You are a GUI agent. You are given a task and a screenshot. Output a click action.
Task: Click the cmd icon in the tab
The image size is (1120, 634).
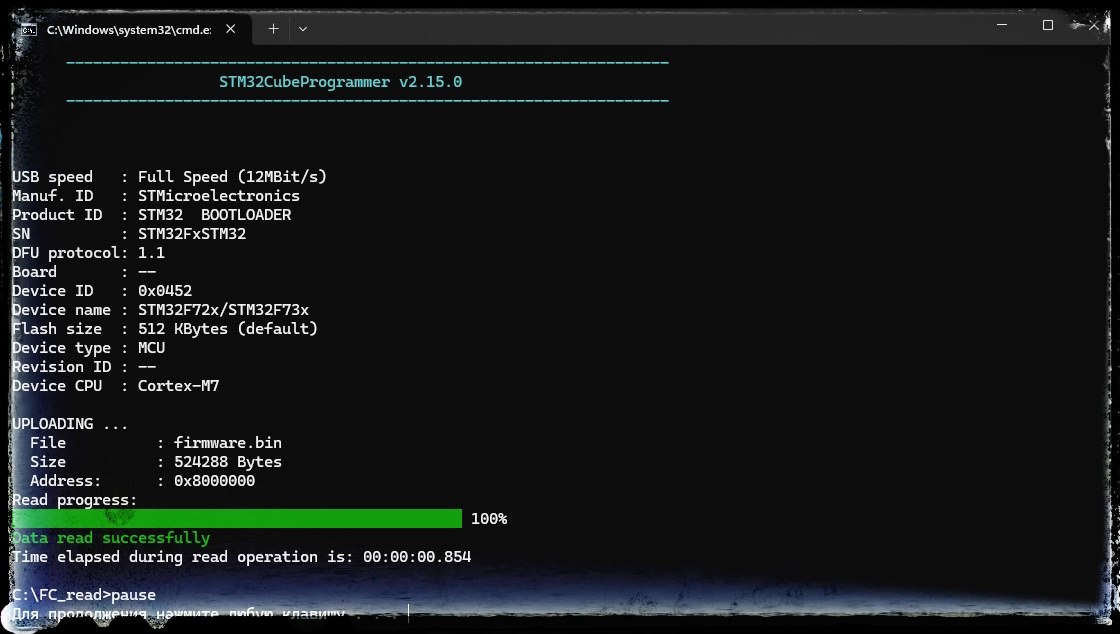(29, 29)
